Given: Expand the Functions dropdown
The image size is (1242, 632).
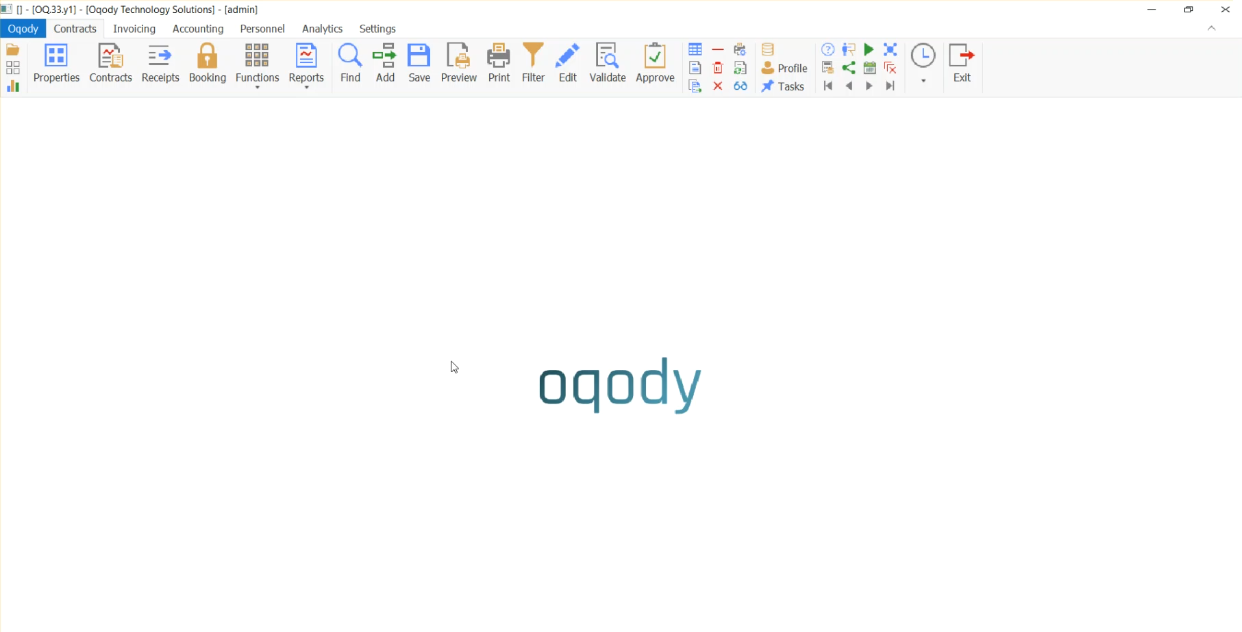Looking at the screenshot, I should (x=257, y=87).
